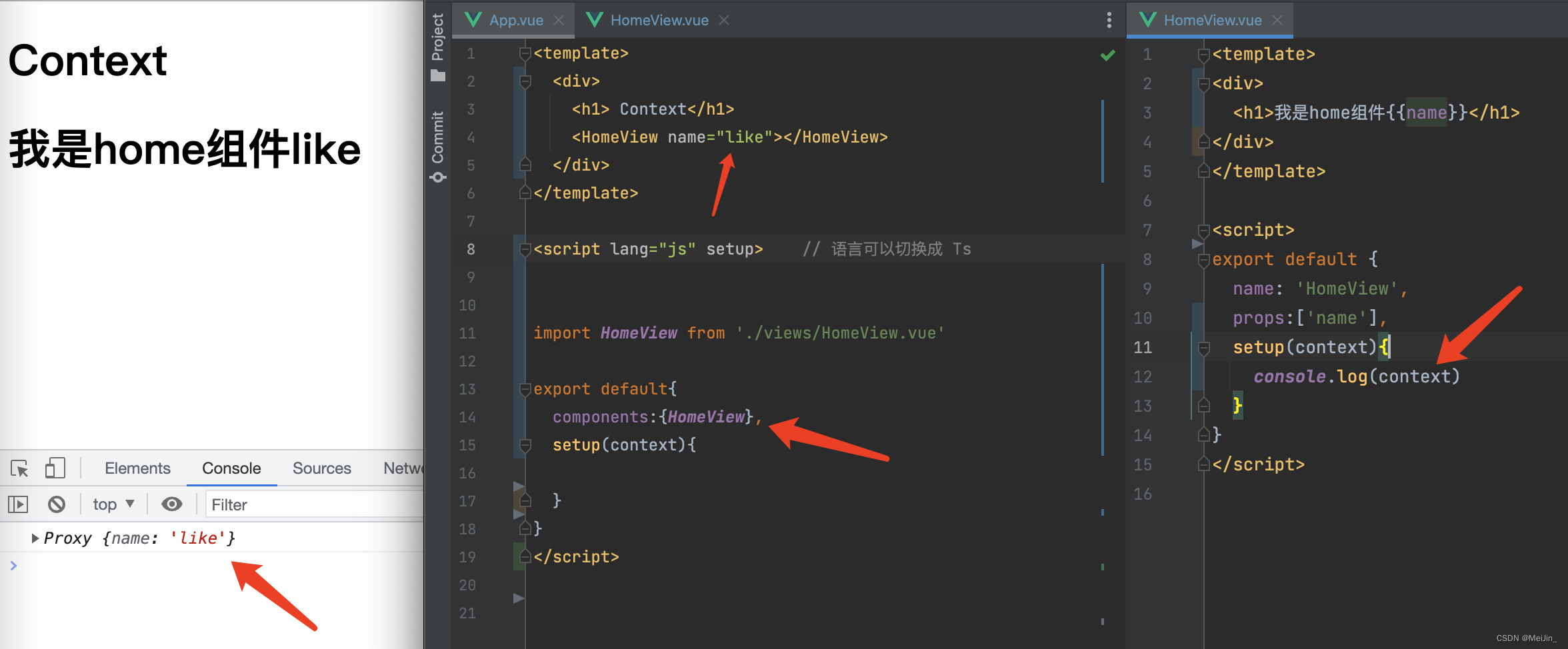Open the left HomeView.vue tab
This screenshot has height=649, width=1568.
click(659, 20)
